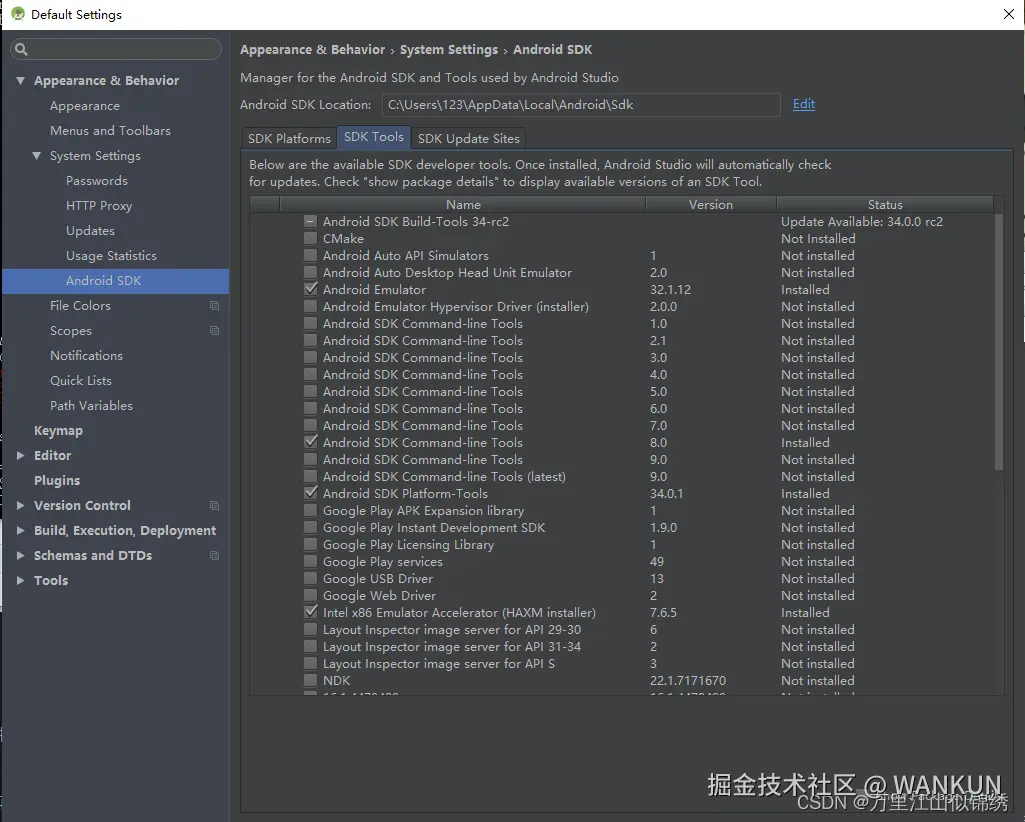The height and width of the screenshot is (822, 1025).
Task: Expand the Tools section arrow
Action: (x=20, y=580)
